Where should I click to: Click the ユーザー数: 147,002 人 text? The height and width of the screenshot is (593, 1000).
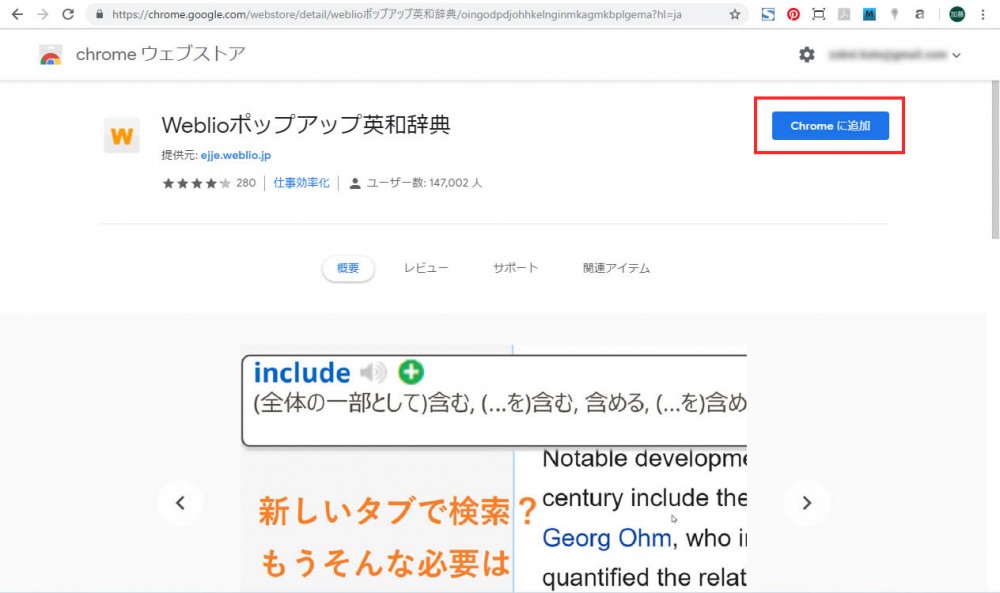pyautogui.click(x=424, y=183)
